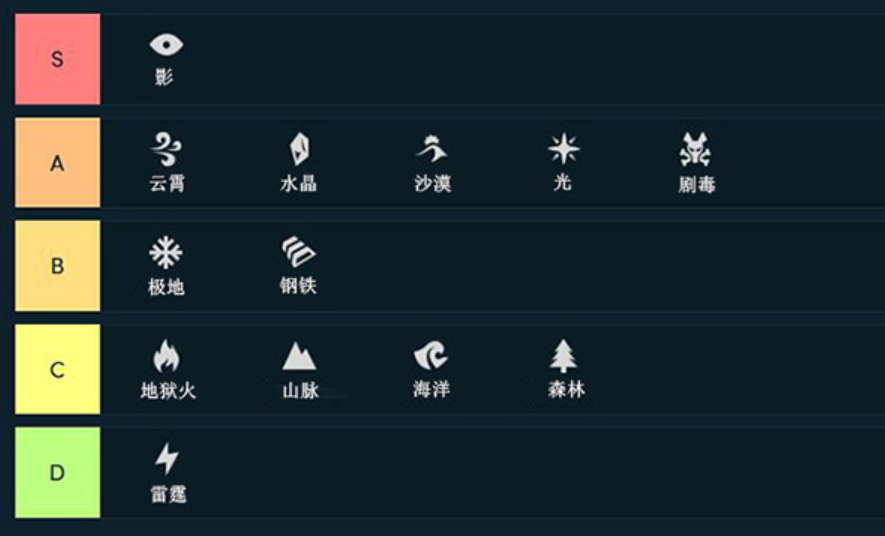
Task: Select the 森林 pine tree icon
Action: [564, 356]
